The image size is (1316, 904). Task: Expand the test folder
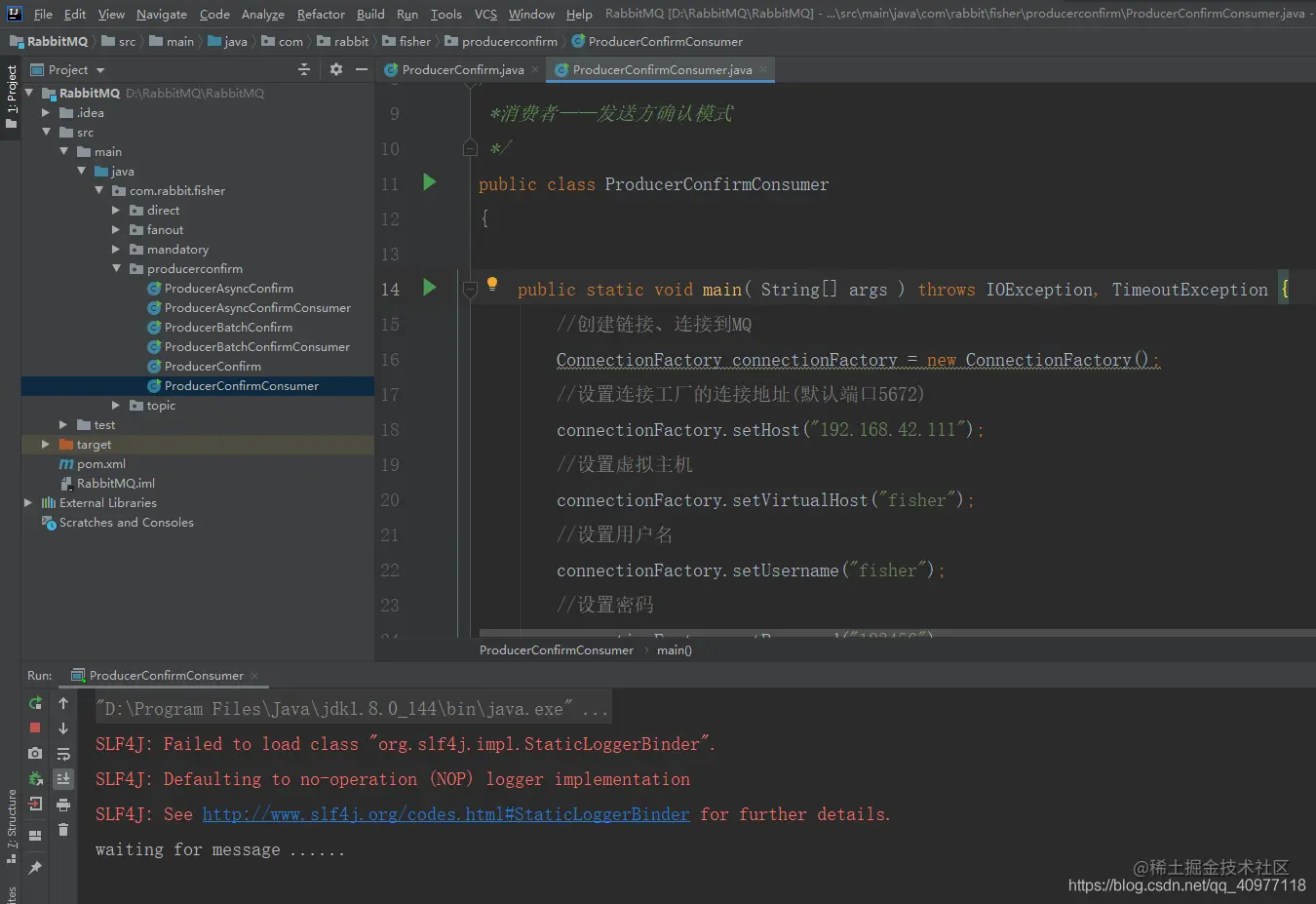point(63,424)
